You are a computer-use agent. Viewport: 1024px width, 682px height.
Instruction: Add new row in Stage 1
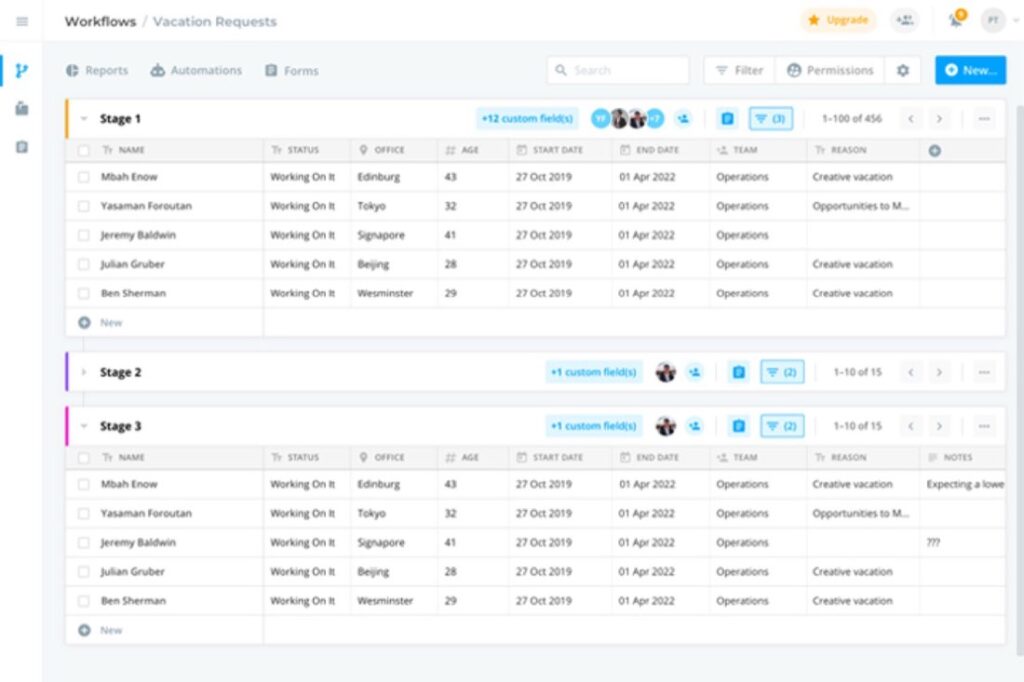click(100, 323)
